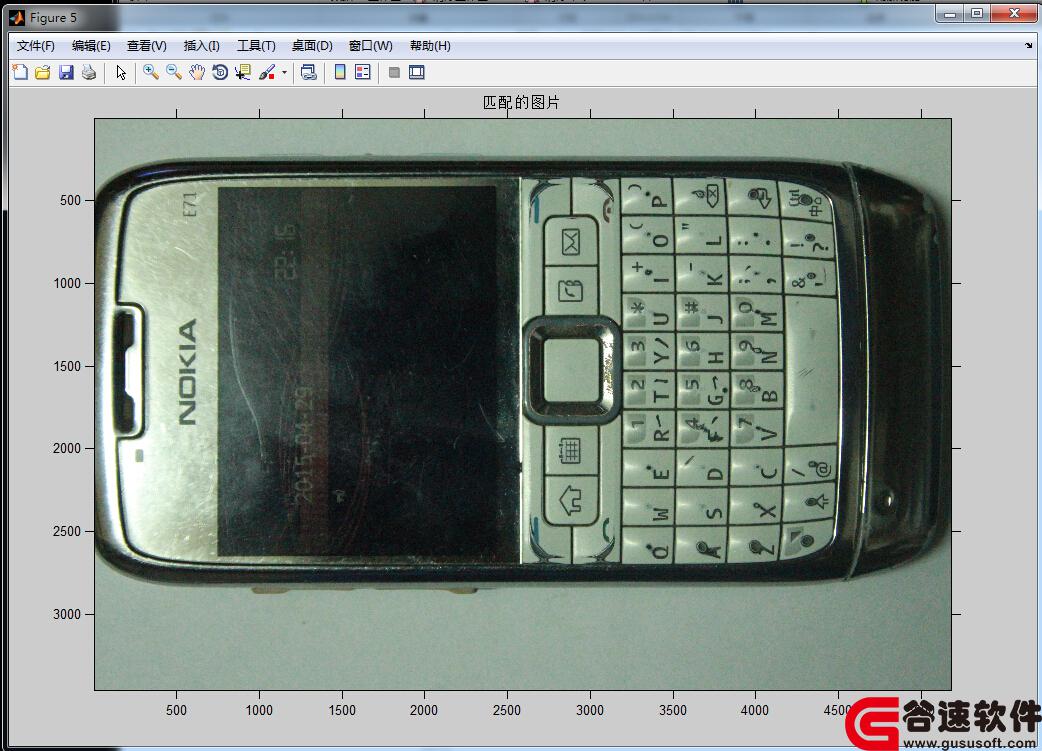1042x751 pixels.
Task: Click the MATLAB logo in the title bar
Action: (x=17, y=18)
